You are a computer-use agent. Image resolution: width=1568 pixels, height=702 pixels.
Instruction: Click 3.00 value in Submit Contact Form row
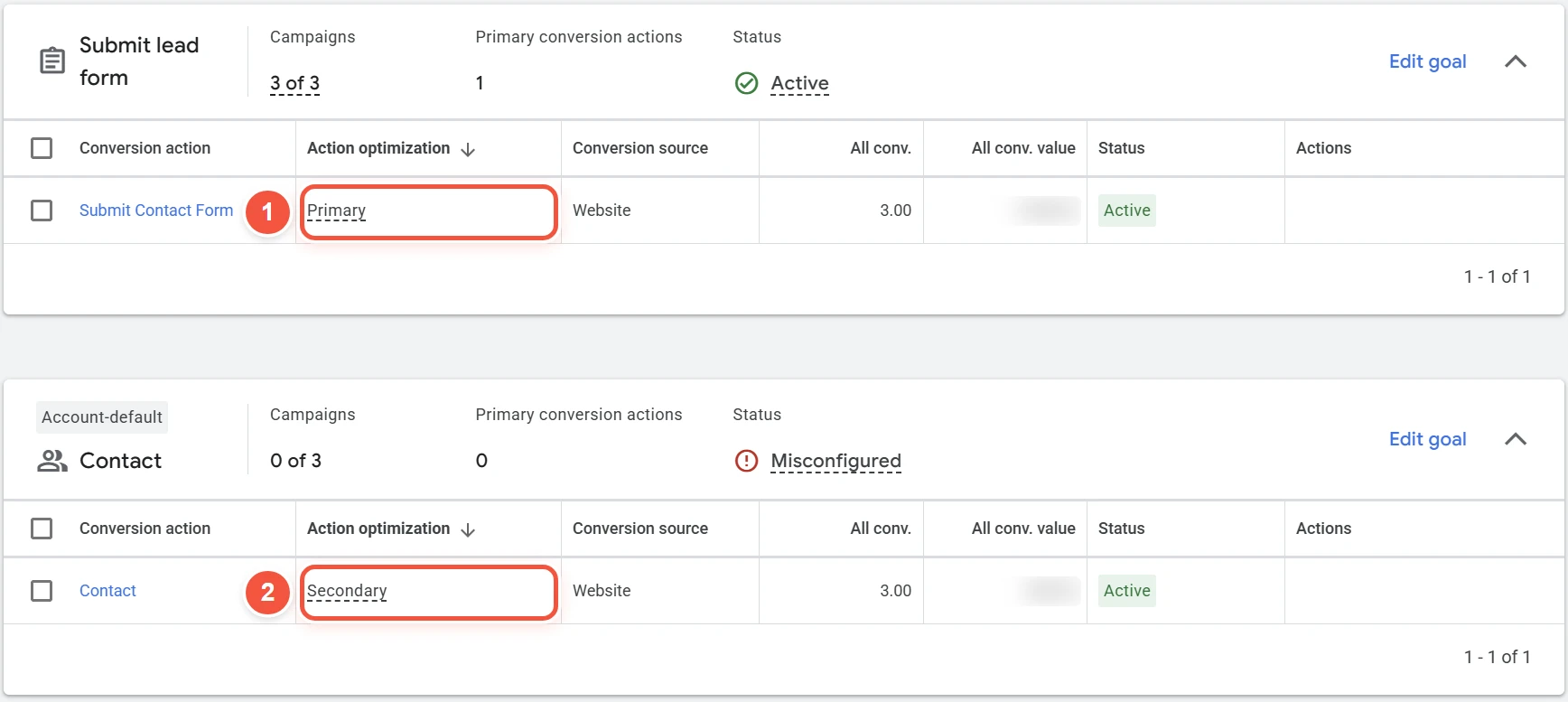tap(895, 211)
